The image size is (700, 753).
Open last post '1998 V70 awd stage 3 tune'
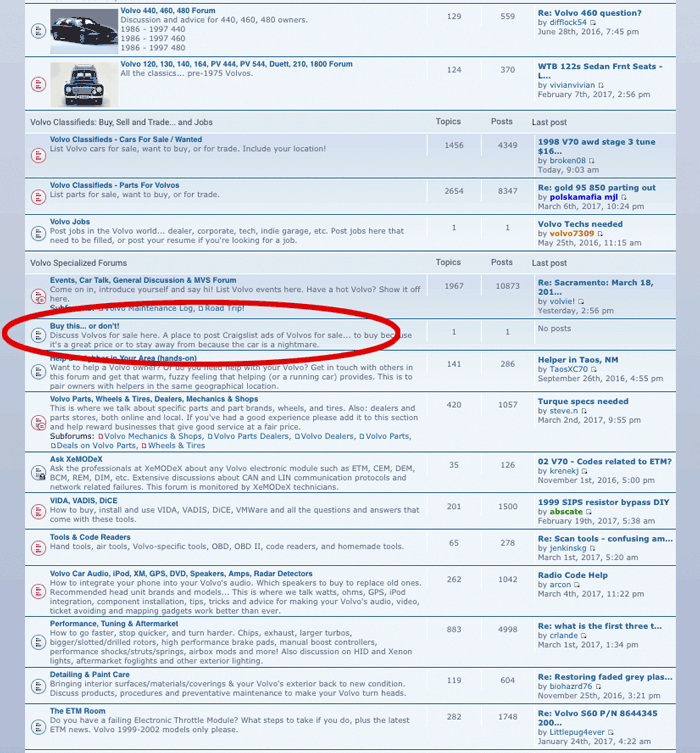(596, 146)
